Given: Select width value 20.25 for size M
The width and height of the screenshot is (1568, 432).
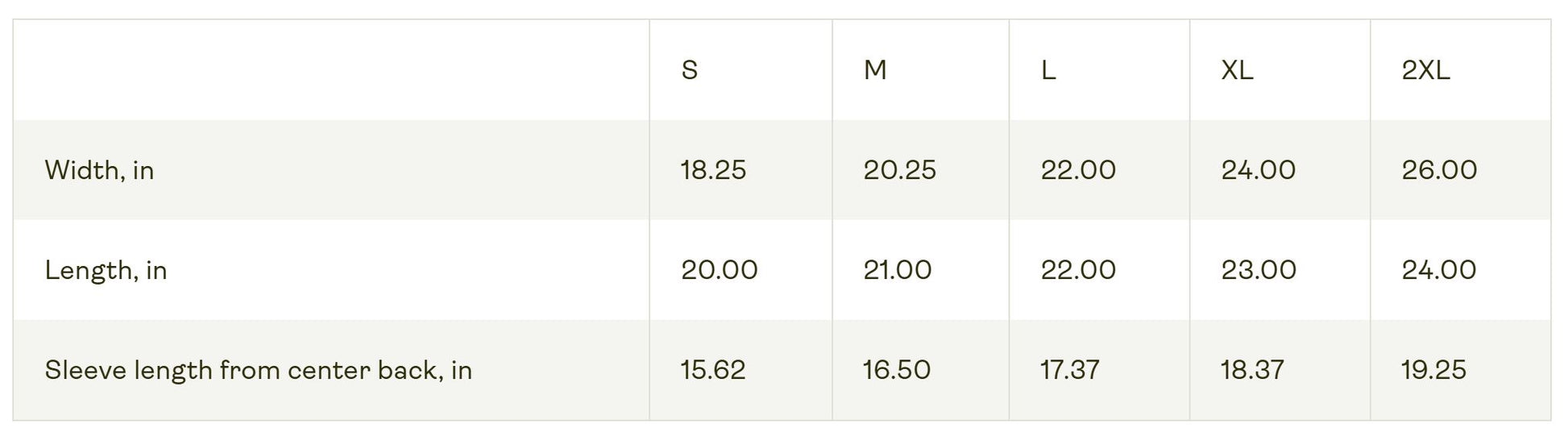Looking at the screenshot, I should pyautogui.click(x=899, y=170).
